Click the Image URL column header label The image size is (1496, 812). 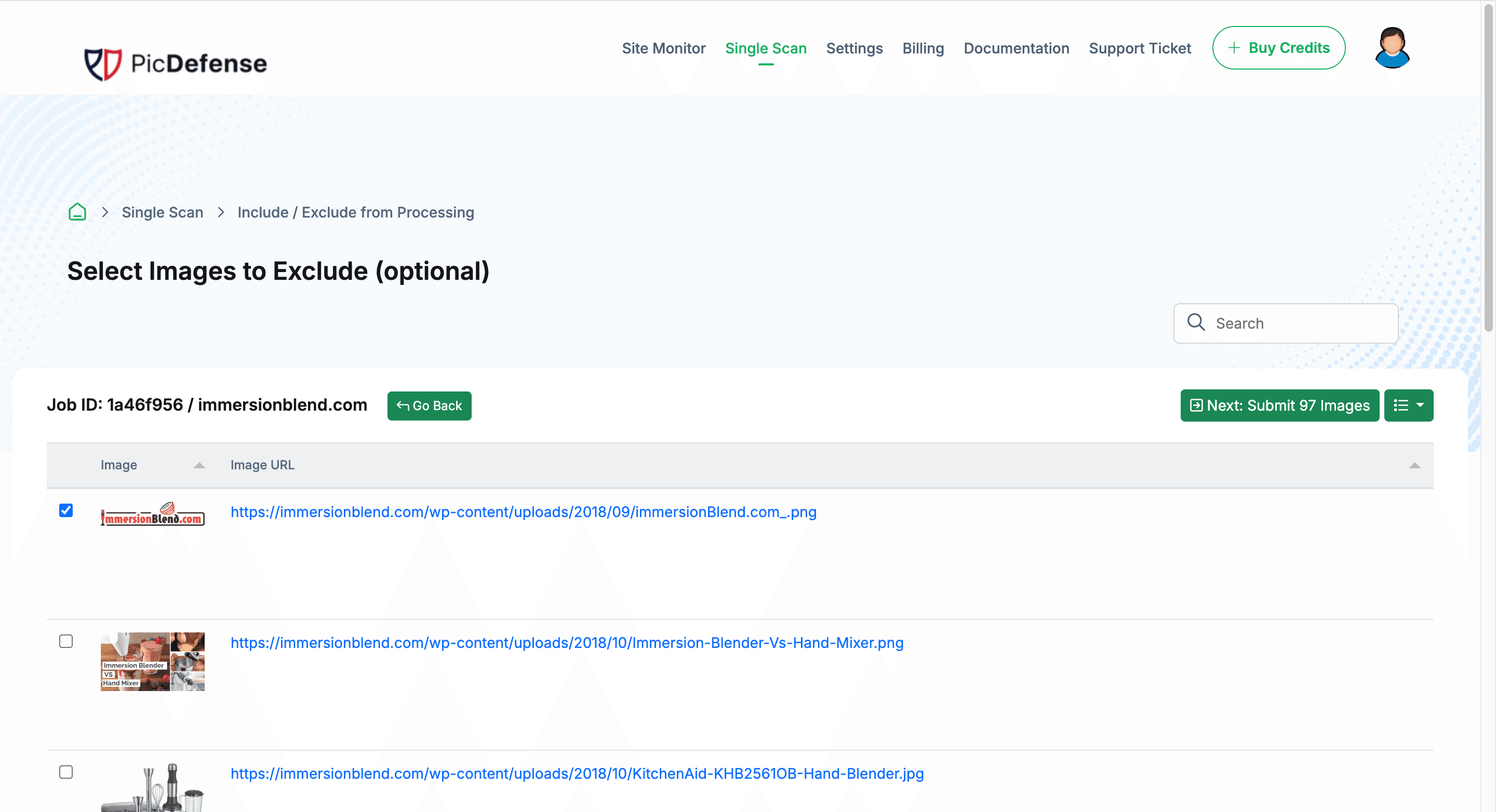262,465
